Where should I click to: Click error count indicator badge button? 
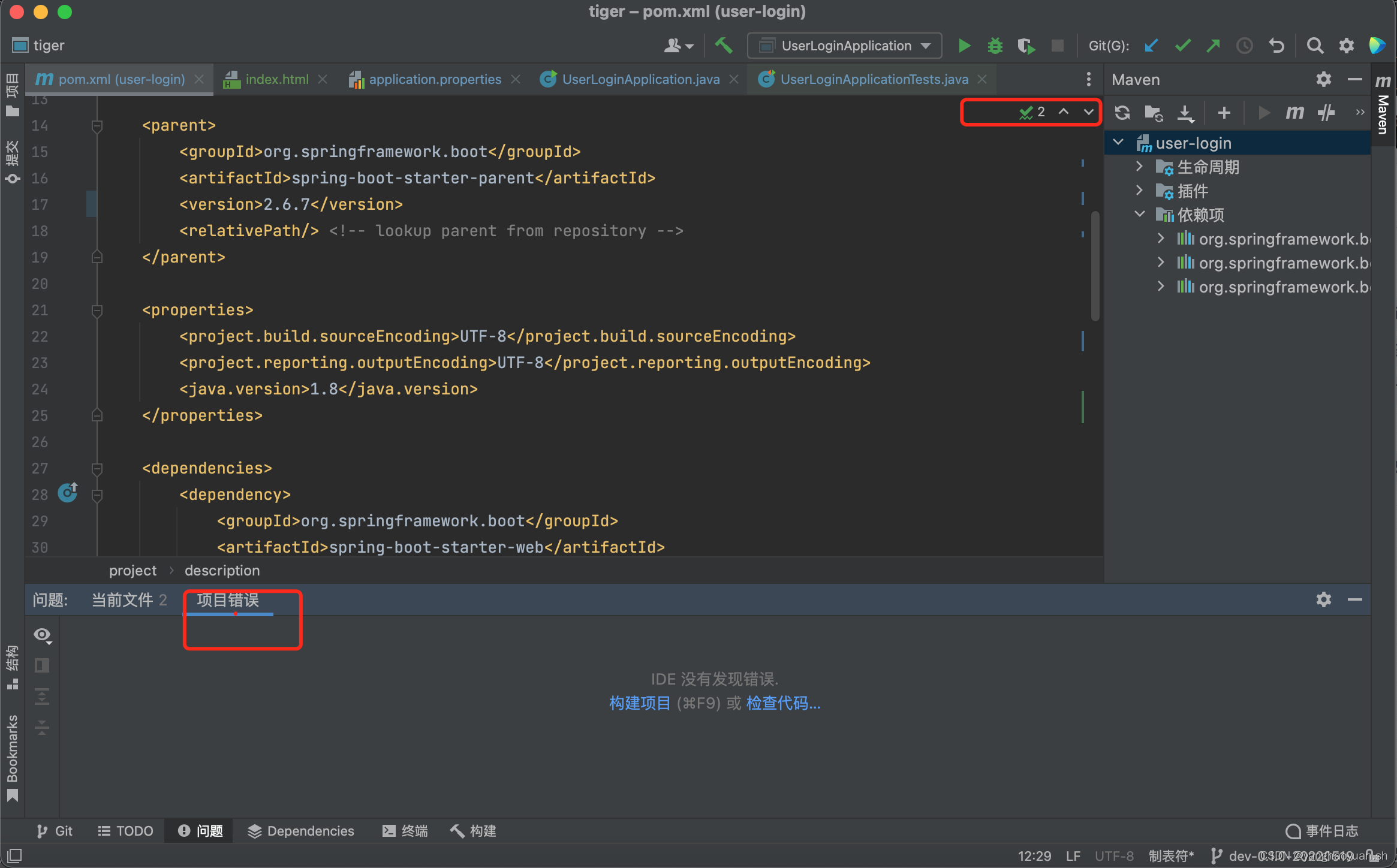coord(1030,111)
